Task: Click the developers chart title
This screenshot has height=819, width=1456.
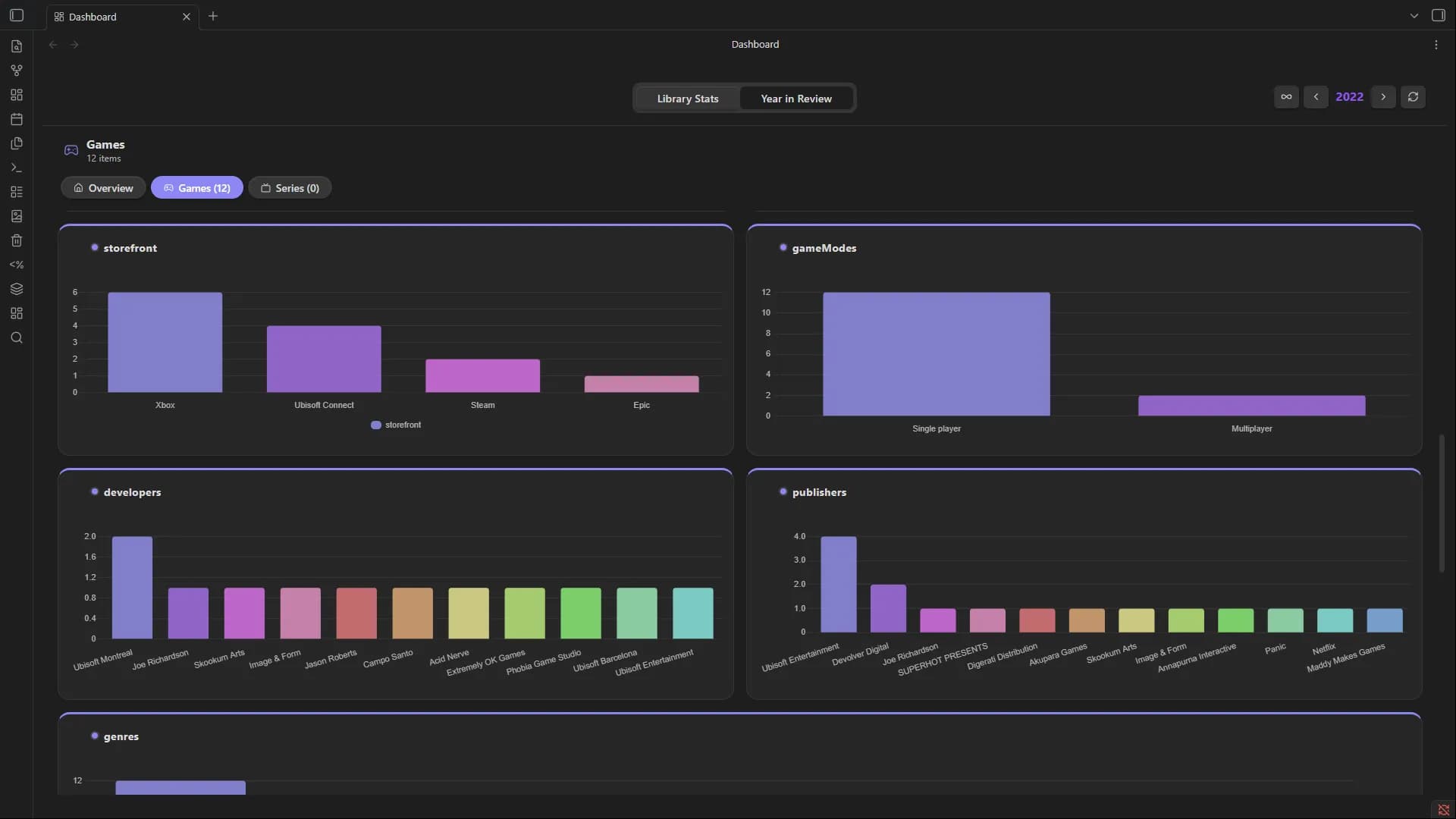Action: click(x=133, y=492)
